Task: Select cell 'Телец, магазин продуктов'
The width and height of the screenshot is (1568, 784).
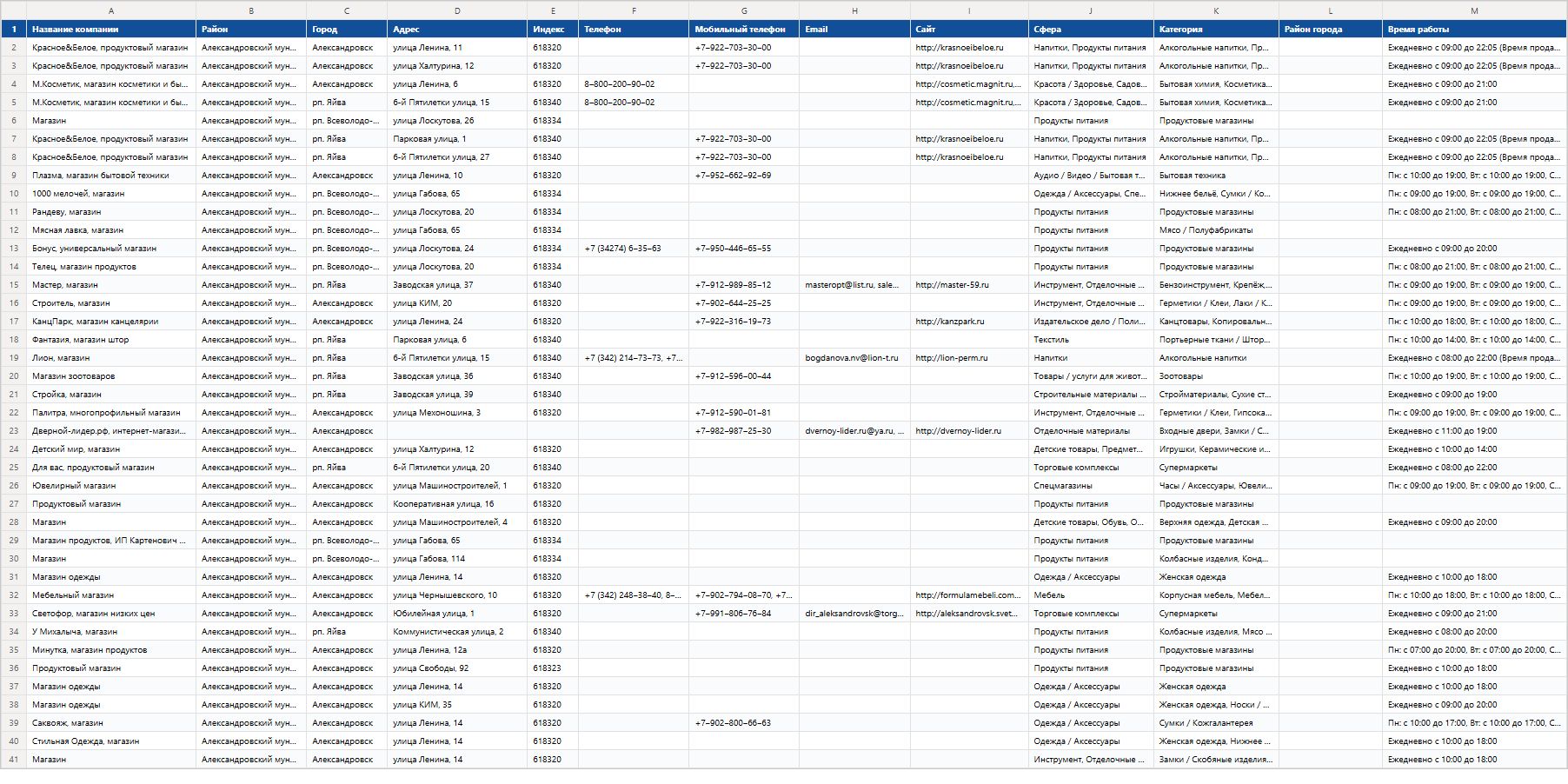Action: [x=111, y=267]
